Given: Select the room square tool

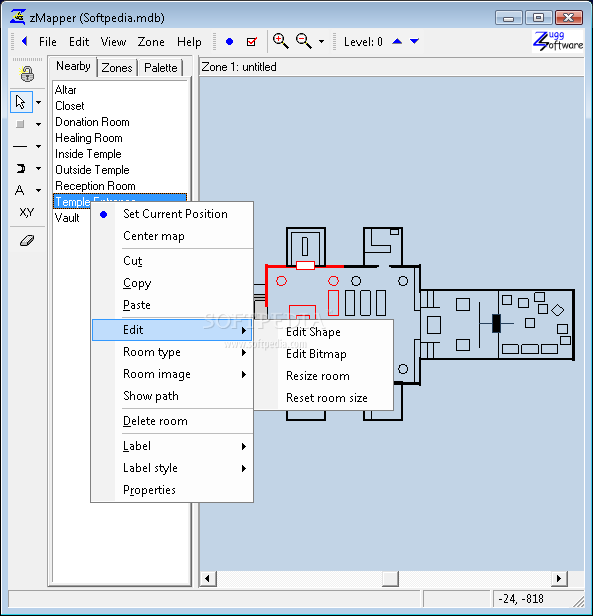Looking at the screenshot, I should (x=20, y=124).
